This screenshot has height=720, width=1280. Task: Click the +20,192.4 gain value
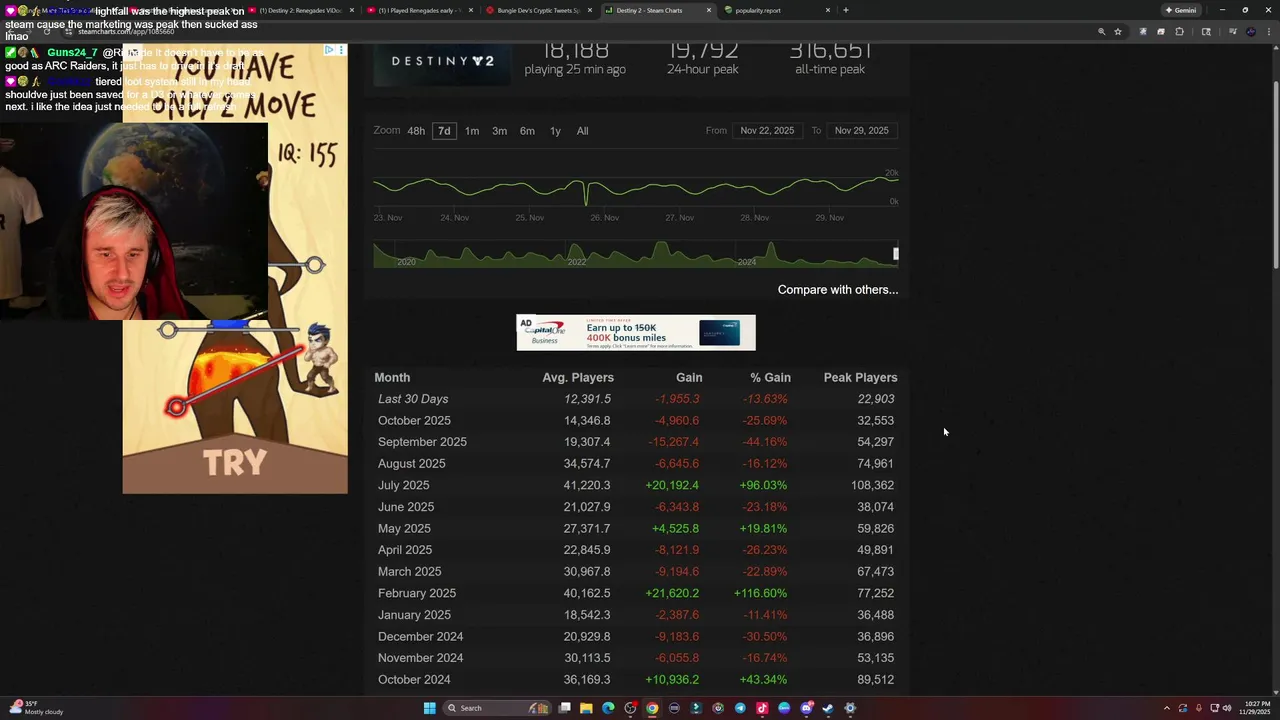coord(672,485)
